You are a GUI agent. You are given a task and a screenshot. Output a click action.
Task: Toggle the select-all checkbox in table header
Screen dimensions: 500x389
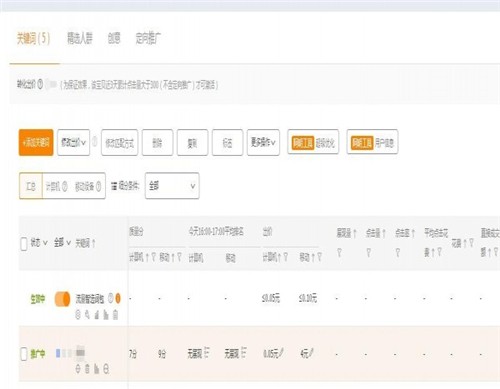pos(24,244)
